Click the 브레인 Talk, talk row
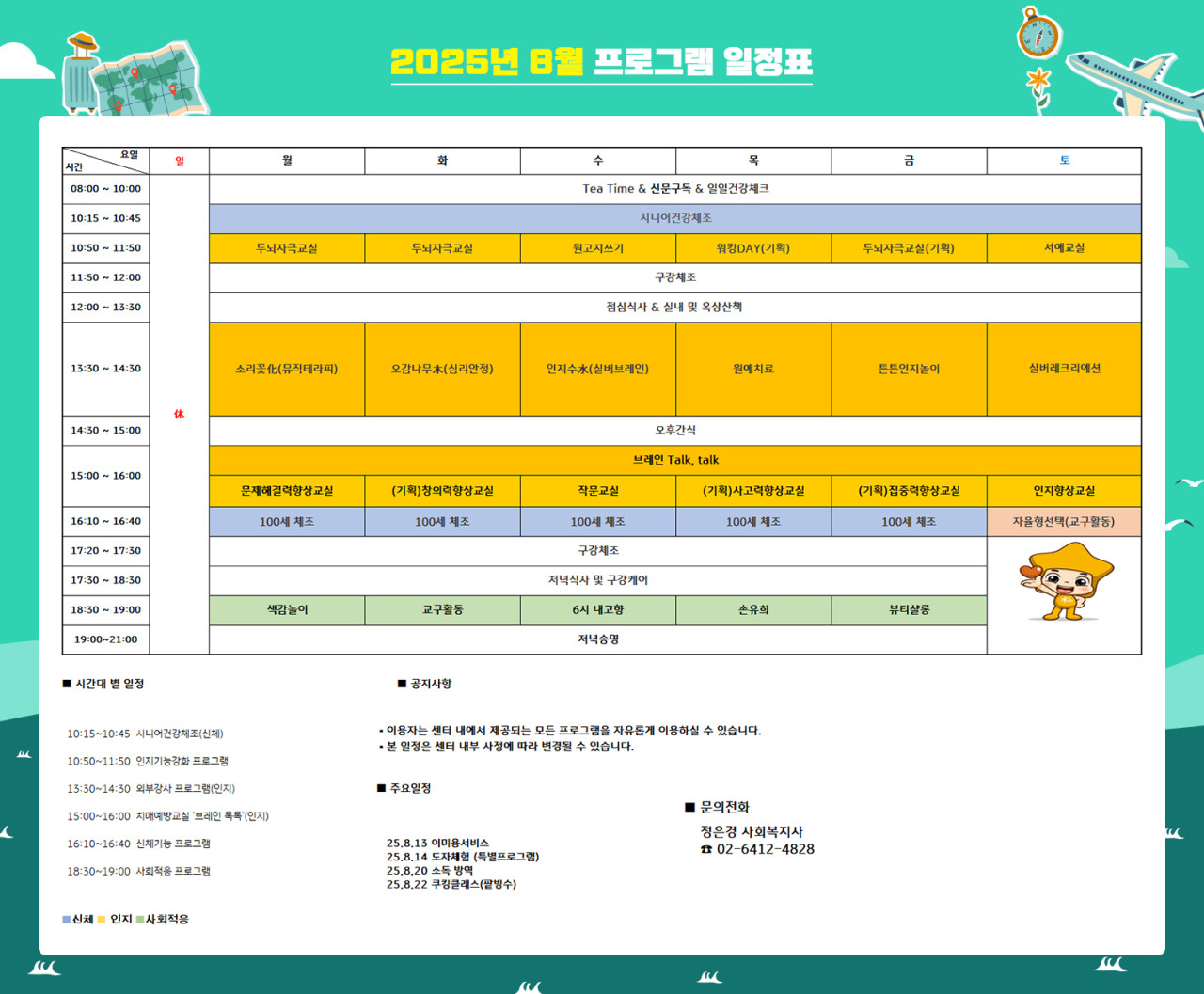1204x994 pixels. (x=675, y=460)
